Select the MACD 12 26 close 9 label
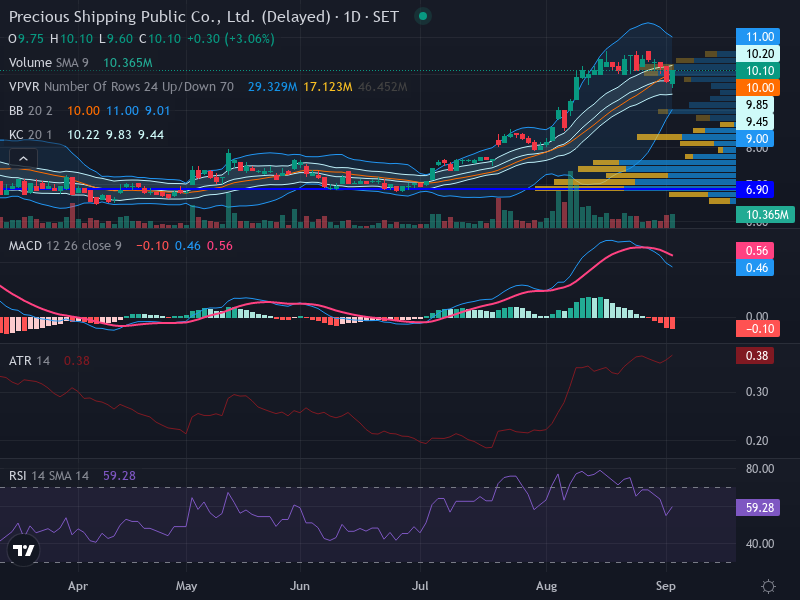The width and height of the screenshot is (800, 600). pyautogui.click(x=65, y=246)
